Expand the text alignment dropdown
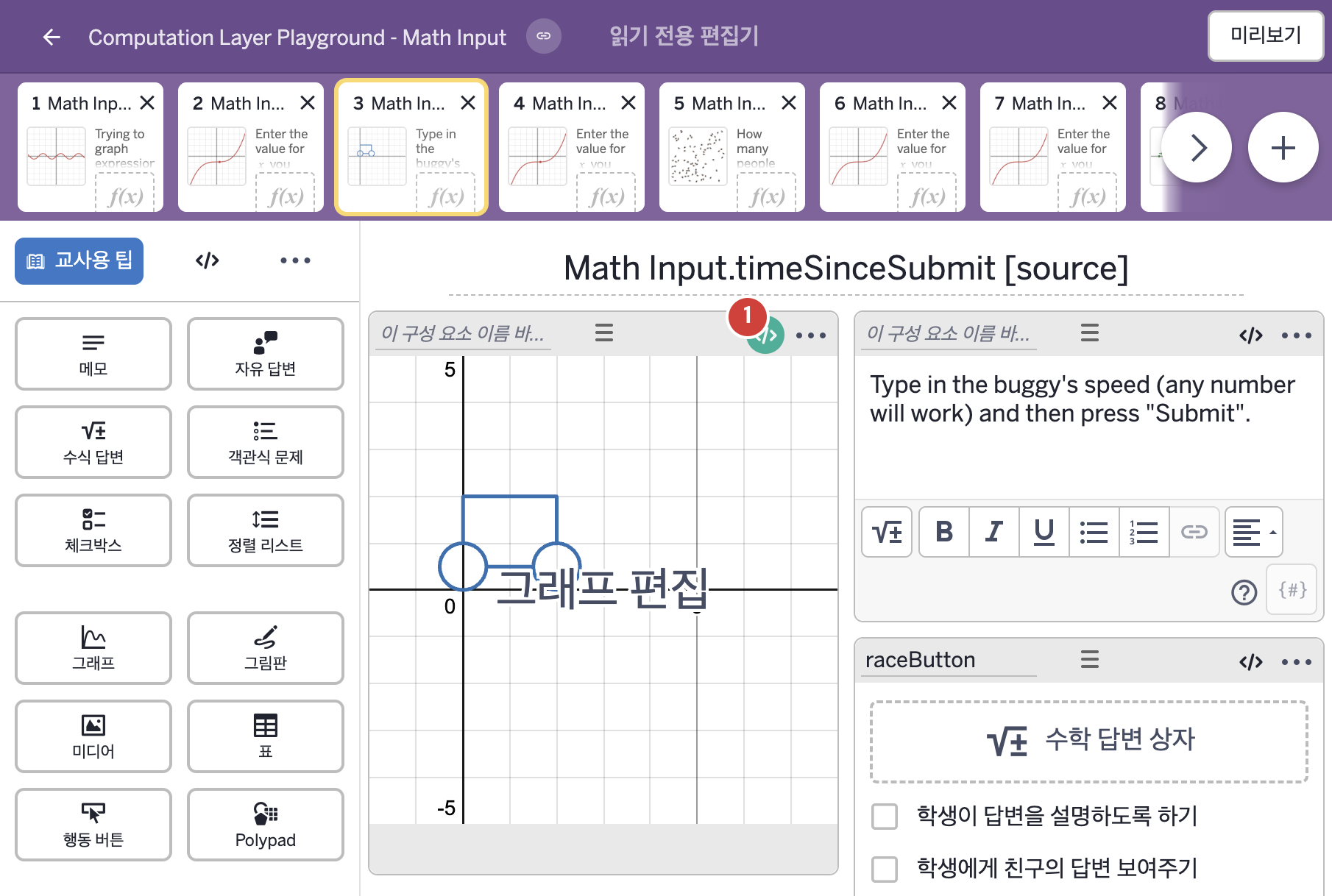Viewport: 1332px width, 896px height. 1254,531
